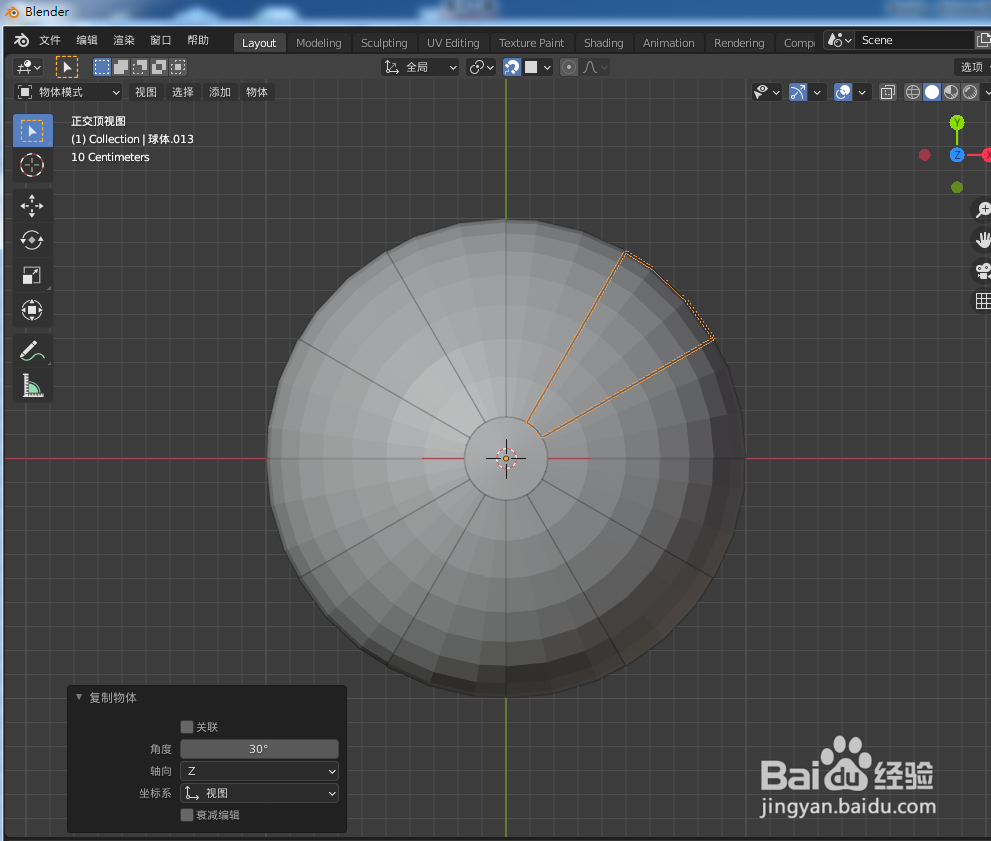Select the Move tool in the left toolbar
Screen dimensions: 991x841
tap(31, 205)
